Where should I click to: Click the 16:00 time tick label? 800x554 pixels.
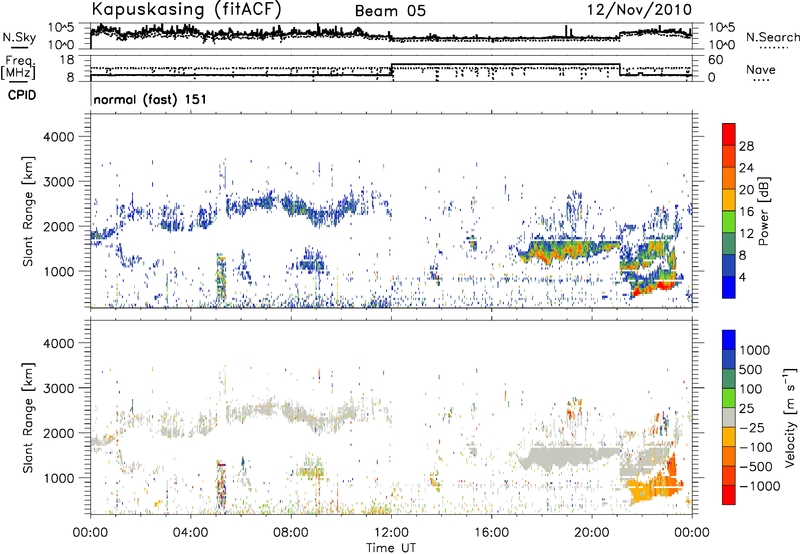[x=492, y=533]
